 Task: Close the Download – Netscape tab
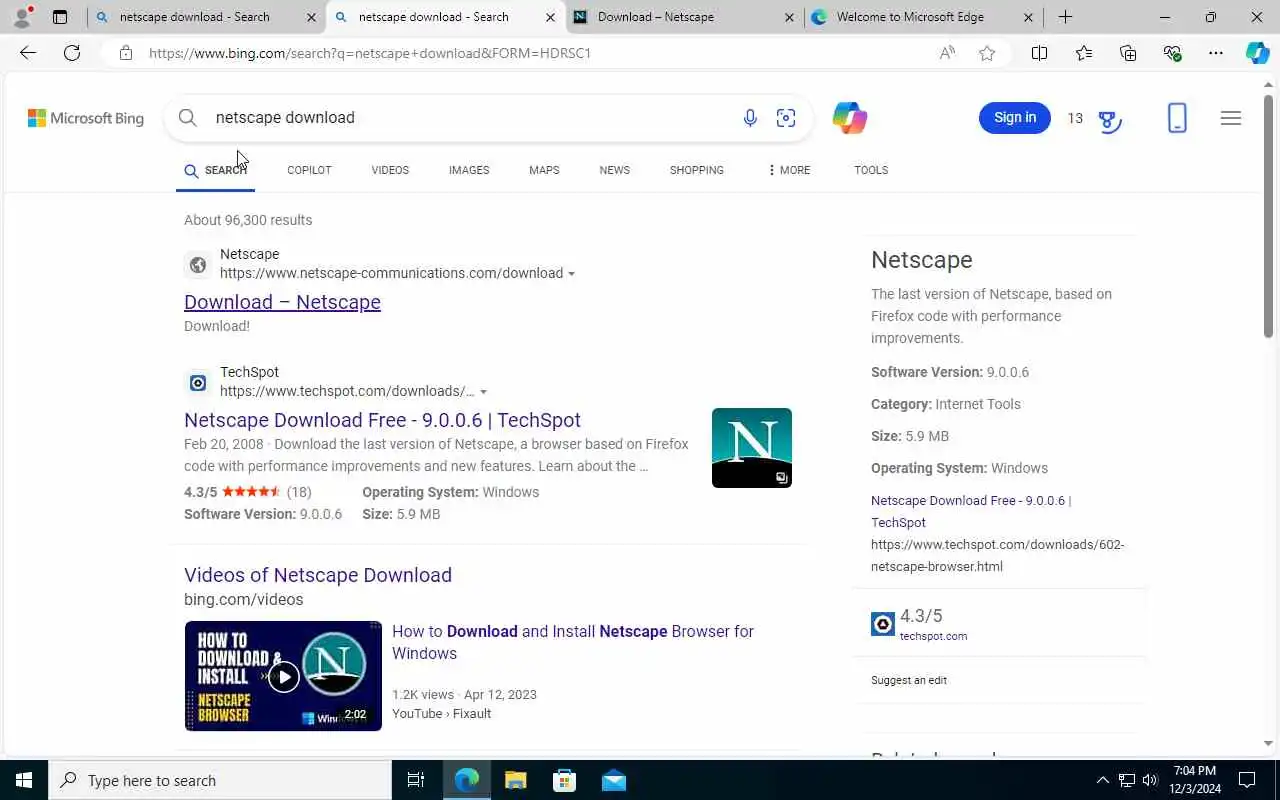point(789,17)
